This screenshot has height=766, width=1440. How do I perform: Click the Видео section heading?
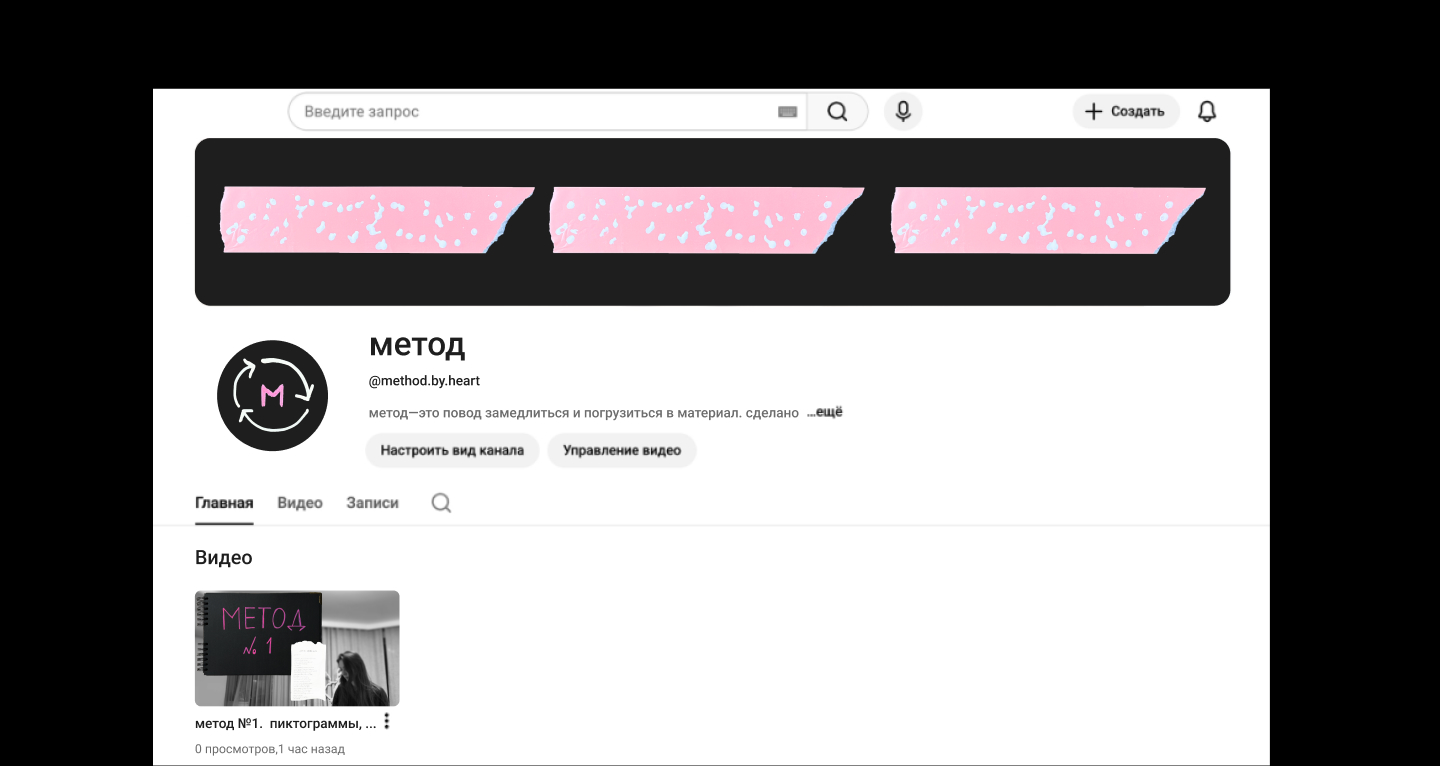(x=224, y=557)
